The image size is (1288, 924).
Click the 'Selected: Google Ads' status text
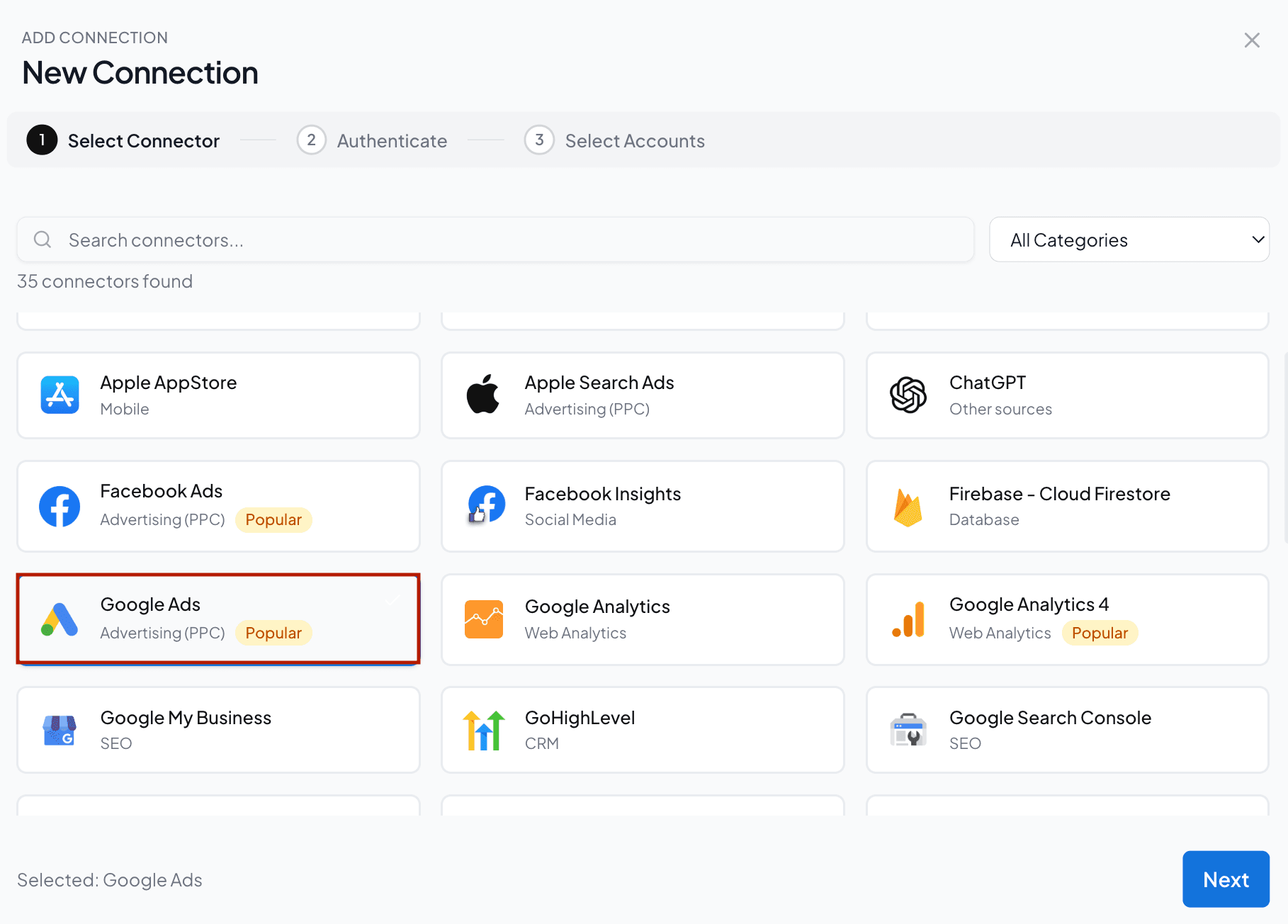[110, 879]
